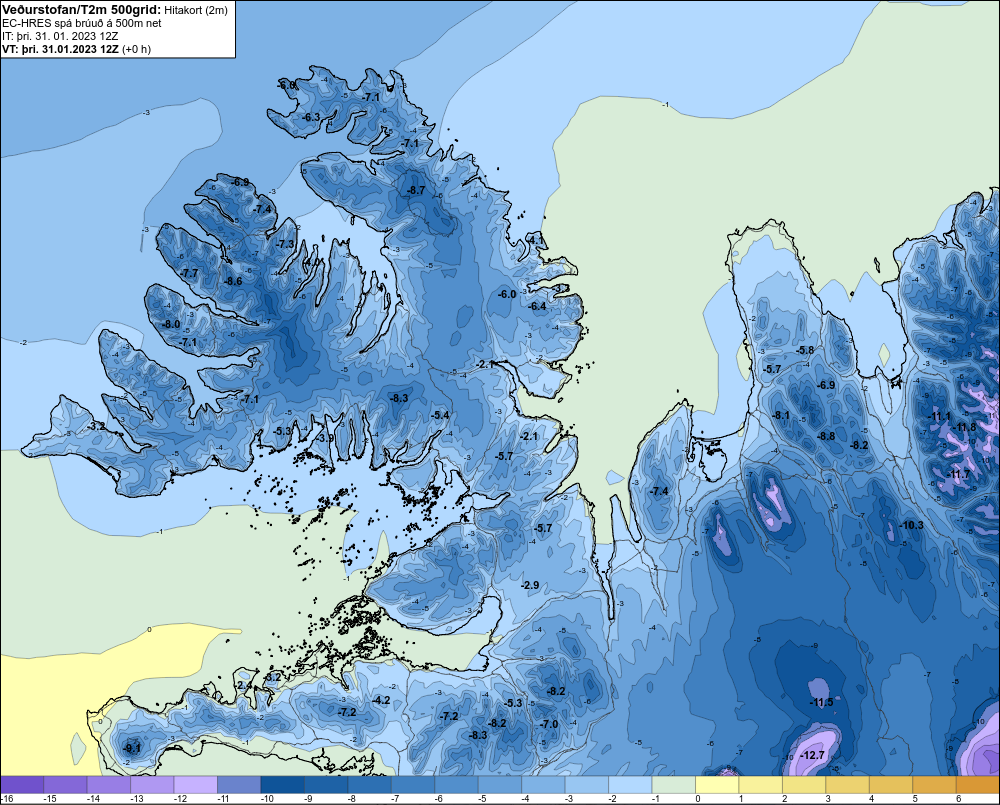The image size is (1000, 805).
Task: Click the legend swatch between -16 and -15
Action: click(22, 785)
